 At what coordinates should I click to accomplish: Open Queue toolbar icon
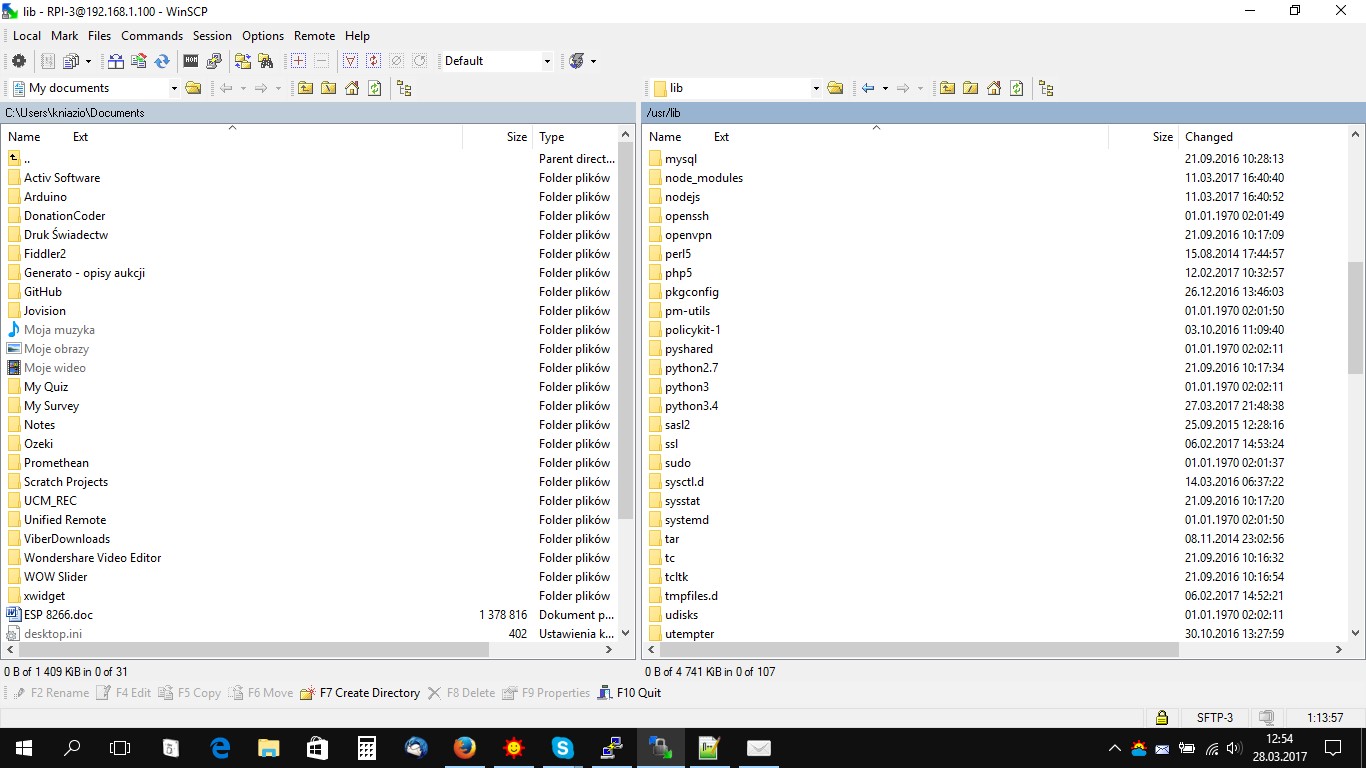pos(70,61)
